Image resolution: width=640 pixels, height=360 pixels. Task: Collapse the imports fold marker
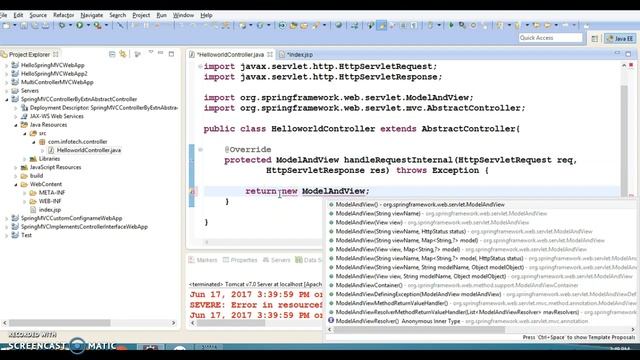pos(200,66)
